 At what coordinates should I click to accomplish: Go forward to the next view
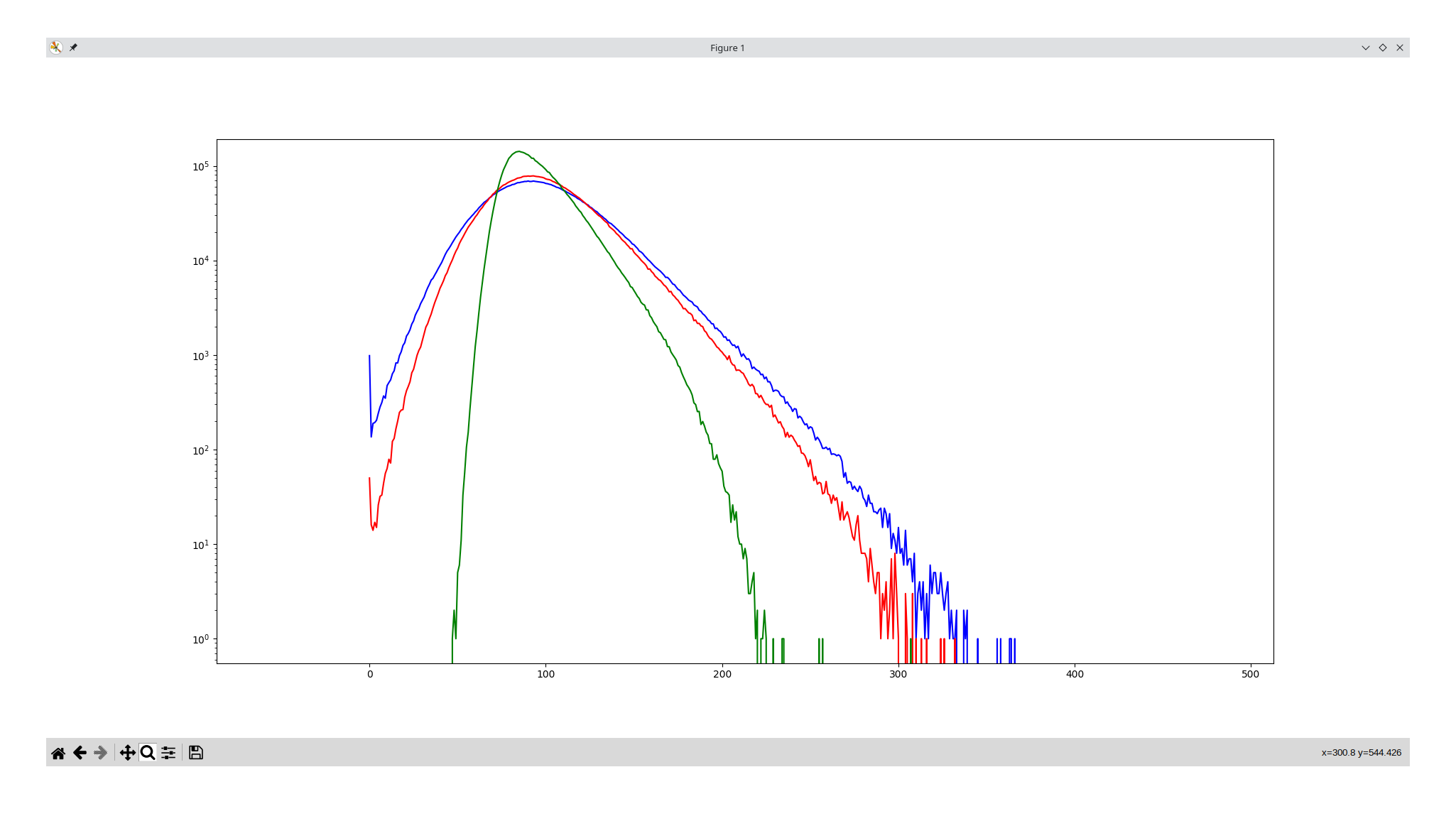tap(101, 753)
